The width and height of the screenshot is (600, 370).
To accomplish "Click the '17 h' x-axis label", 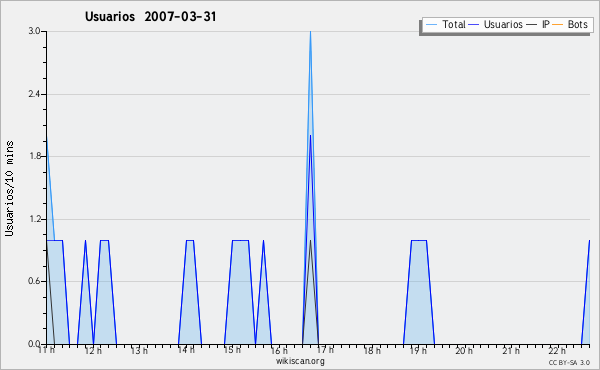I will coord(325,350).
